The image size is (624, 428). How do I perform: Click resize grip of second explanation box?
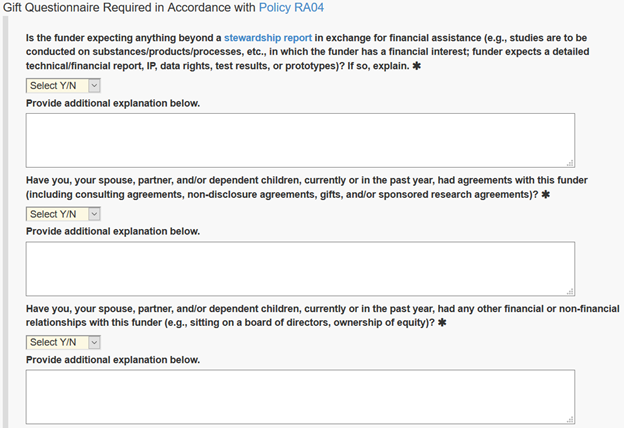[x=570, y=291]
